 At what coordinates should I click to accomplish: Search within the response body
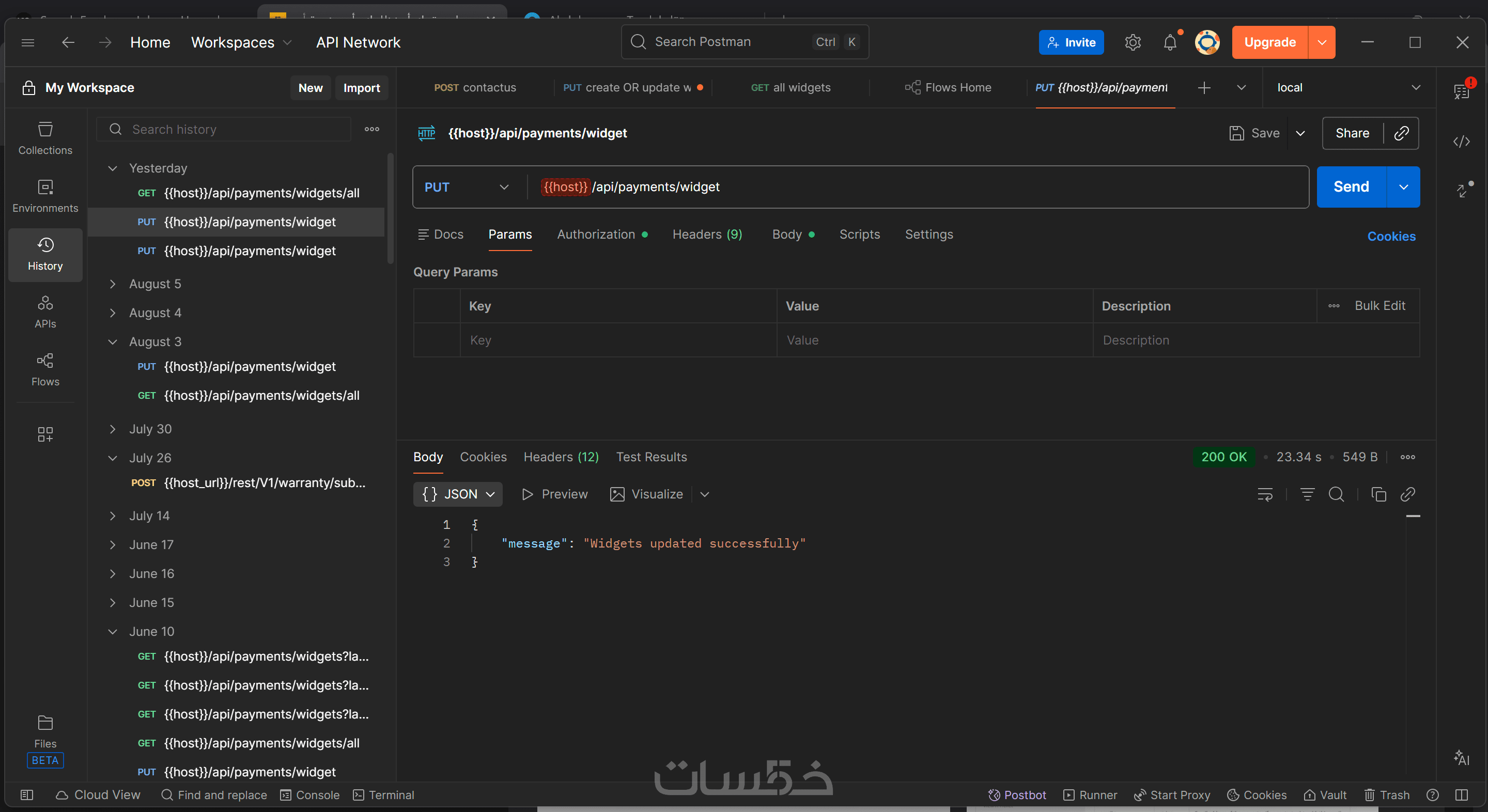pyautogui.click(x=1336, y=494)
